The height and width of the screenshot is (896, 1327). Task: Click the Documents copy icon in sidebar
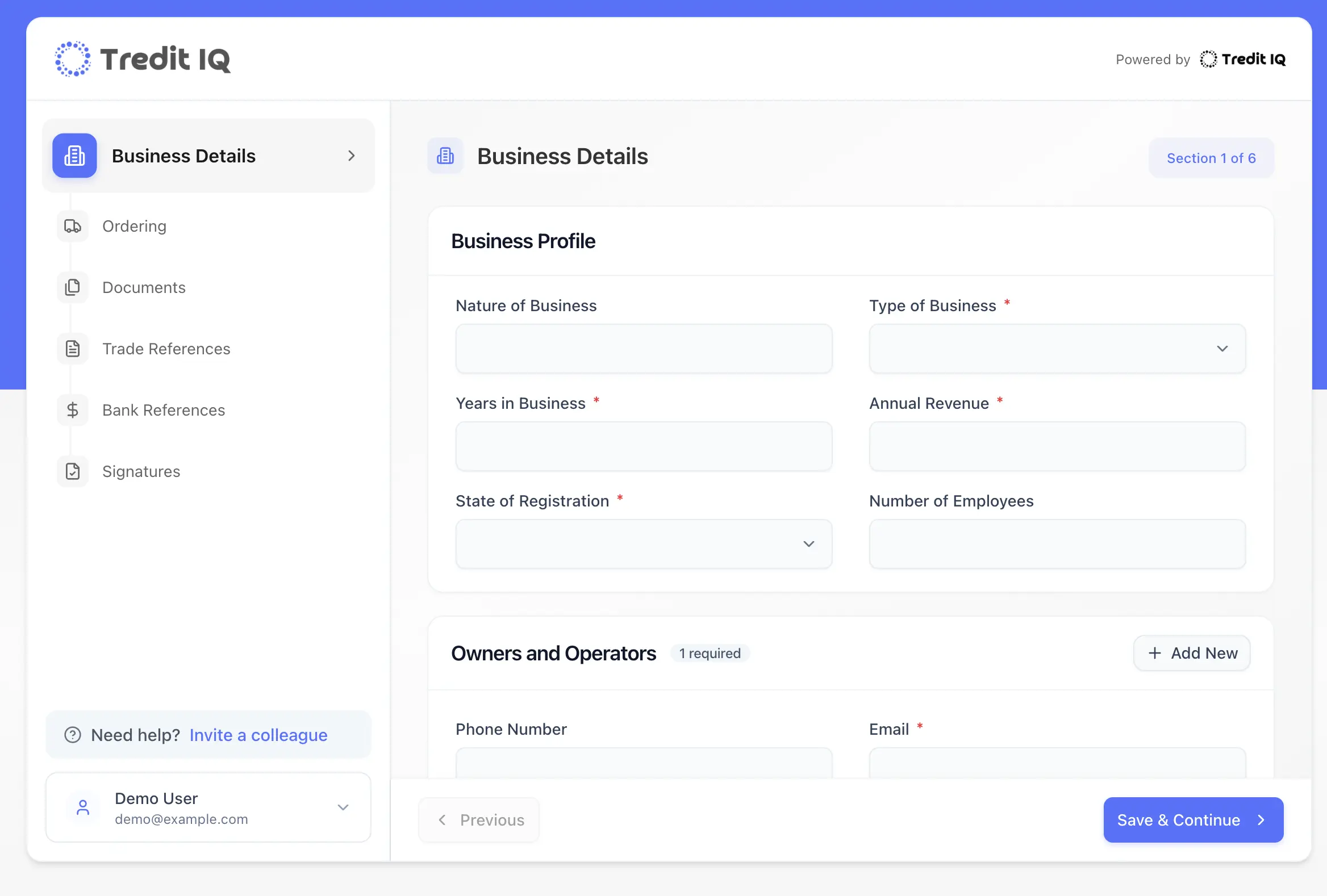click(x=73, y=287)
